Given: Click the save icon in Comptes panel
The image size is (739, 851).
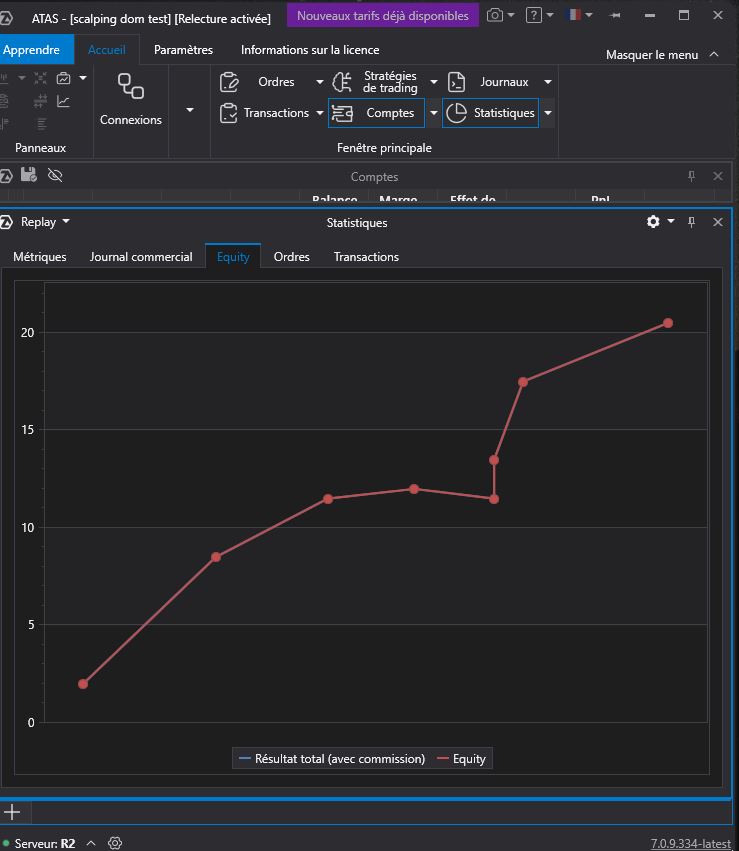Looking at the screenshot, I should [29, 175].
